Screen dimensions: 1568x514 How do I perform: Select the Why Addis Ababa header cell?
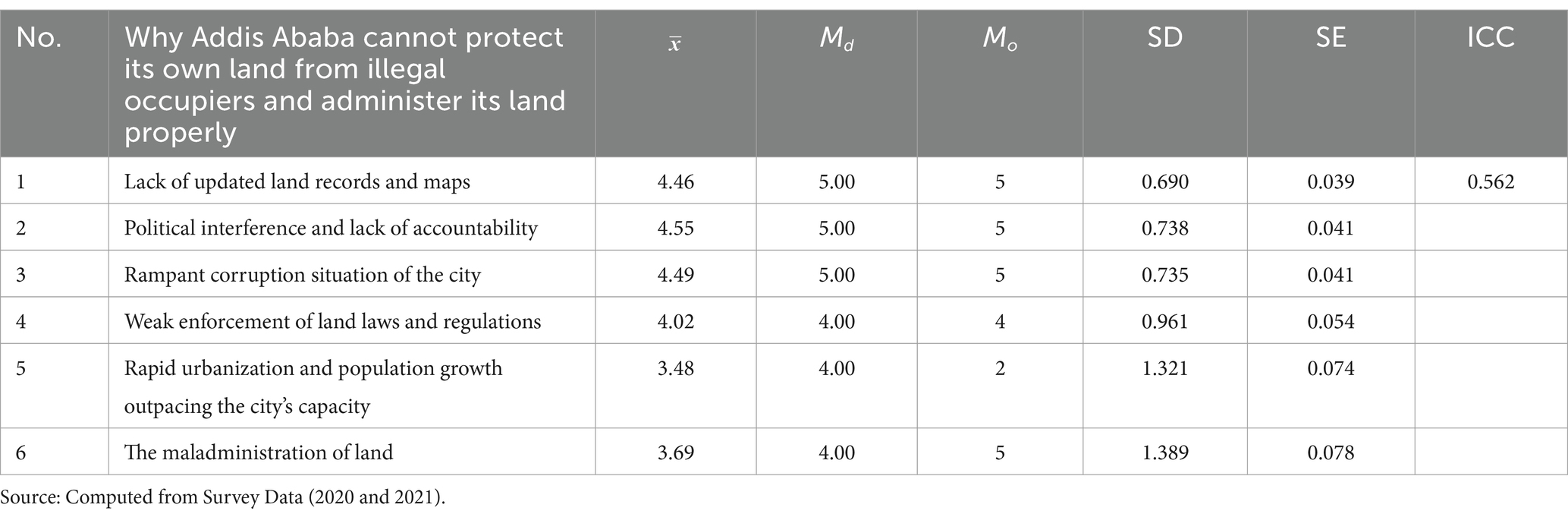(x=344, y=84)
